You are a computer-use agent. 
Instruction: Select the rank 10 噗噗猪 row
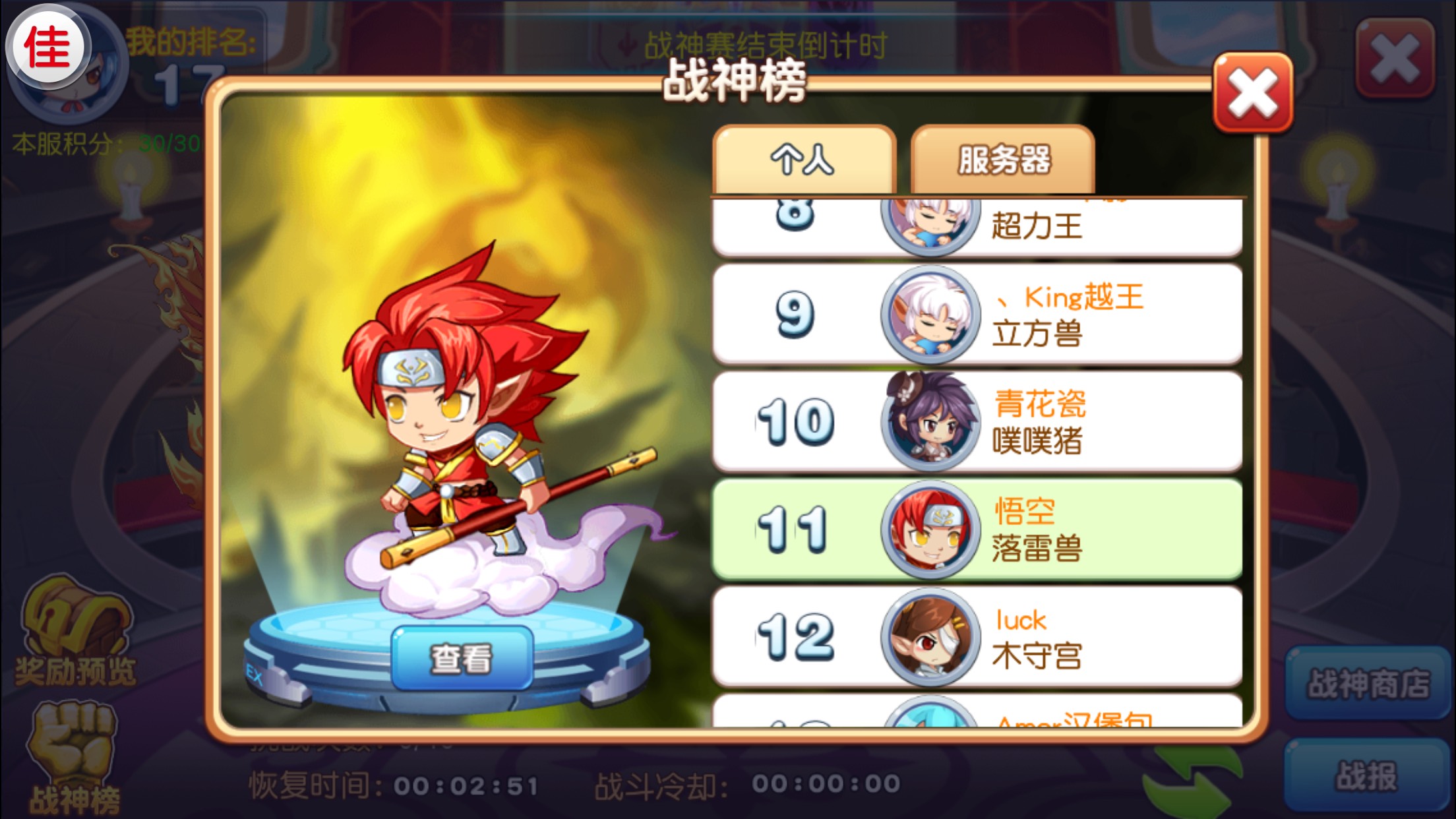(x=977, y=421)
